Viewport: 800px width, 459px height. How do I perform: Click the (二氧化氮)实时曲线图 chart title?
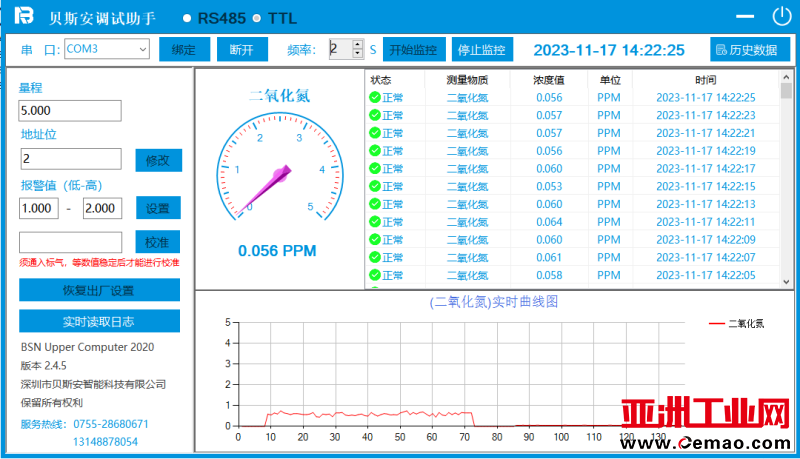(x=493, y=302)
